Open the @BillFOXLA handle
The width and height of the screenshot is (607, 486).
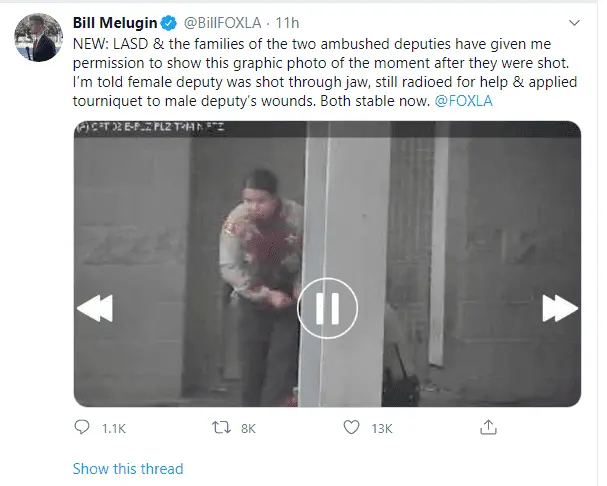[213, 21]
